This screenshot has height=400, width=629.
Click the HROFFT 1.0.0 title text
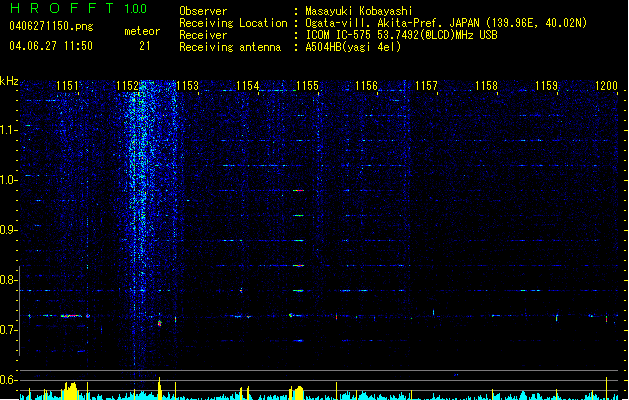pos(79,8)
